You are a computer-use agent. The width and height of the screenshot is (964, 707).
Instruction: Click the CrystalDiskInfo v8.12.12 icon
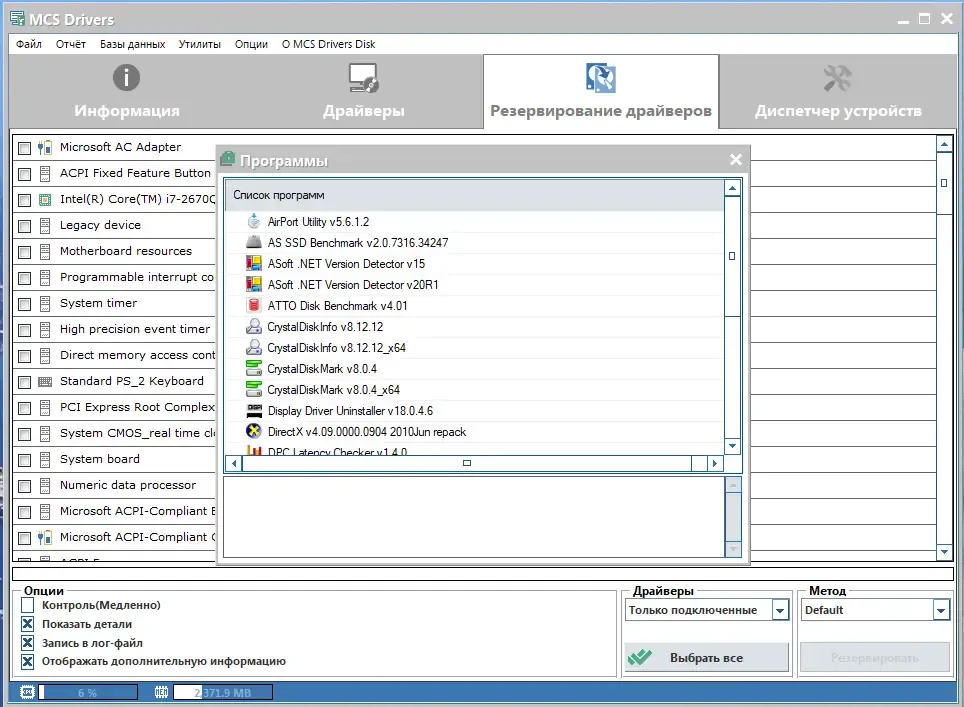[253, 326]
